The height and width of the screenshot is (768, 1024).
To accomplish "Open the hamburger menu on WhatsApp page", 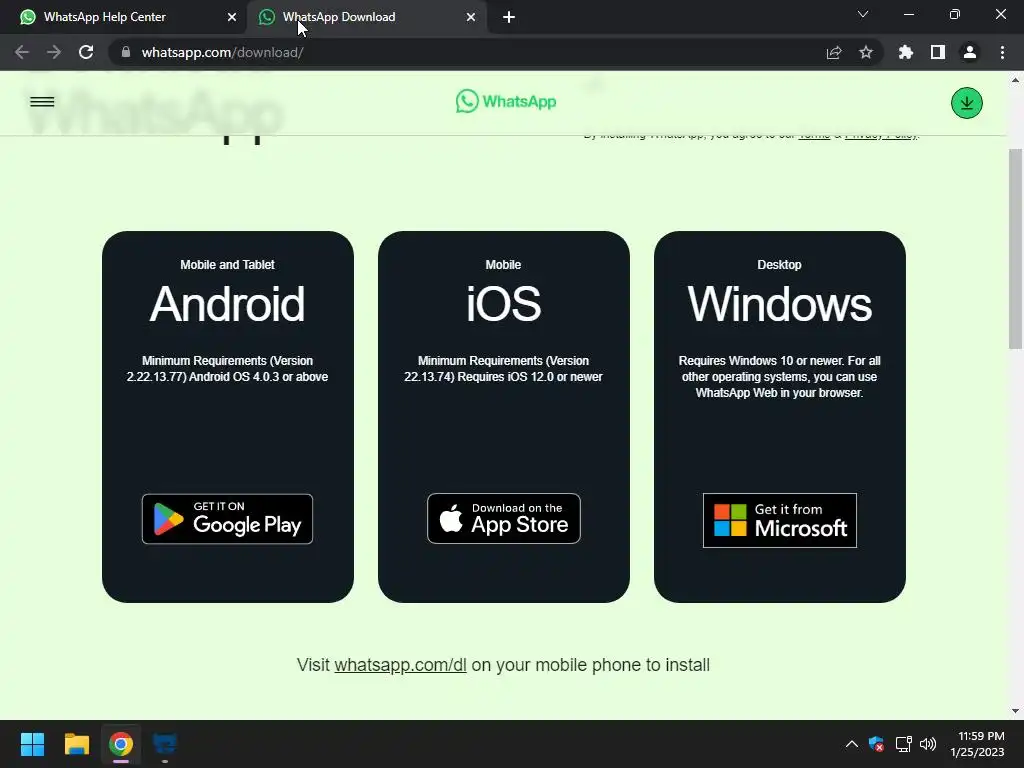I will coord(42,102).
